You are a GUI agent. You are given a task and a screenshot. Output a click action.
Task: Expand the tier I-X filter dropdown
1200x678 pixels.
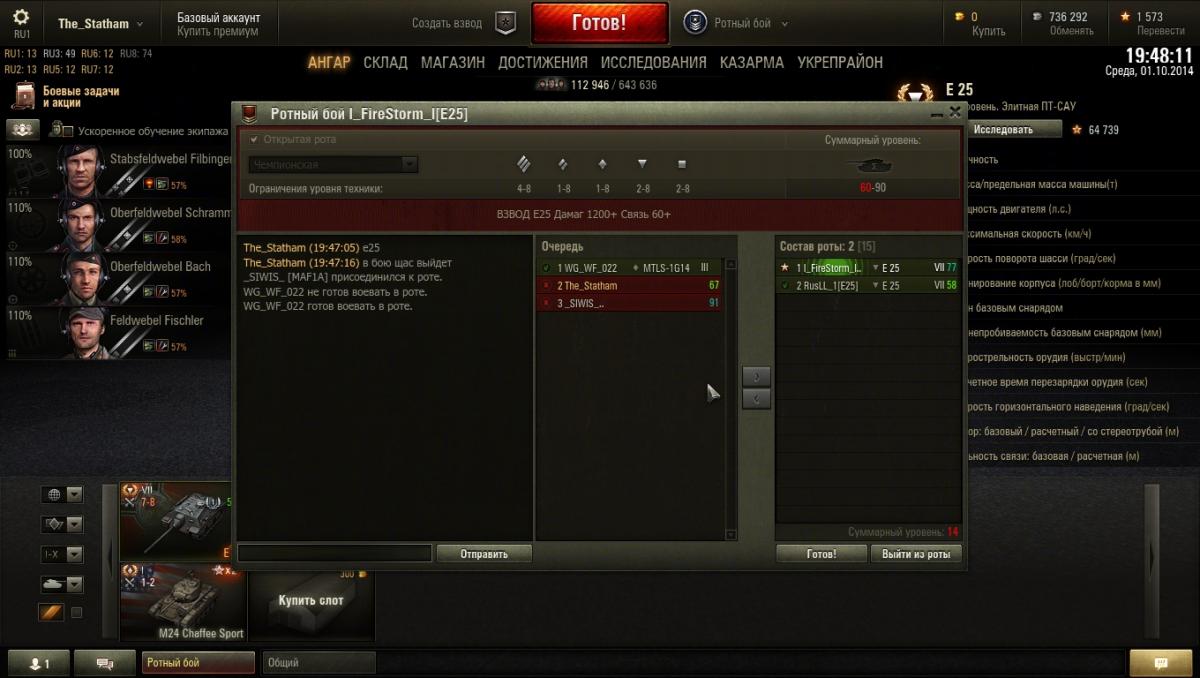click(61, 553)
